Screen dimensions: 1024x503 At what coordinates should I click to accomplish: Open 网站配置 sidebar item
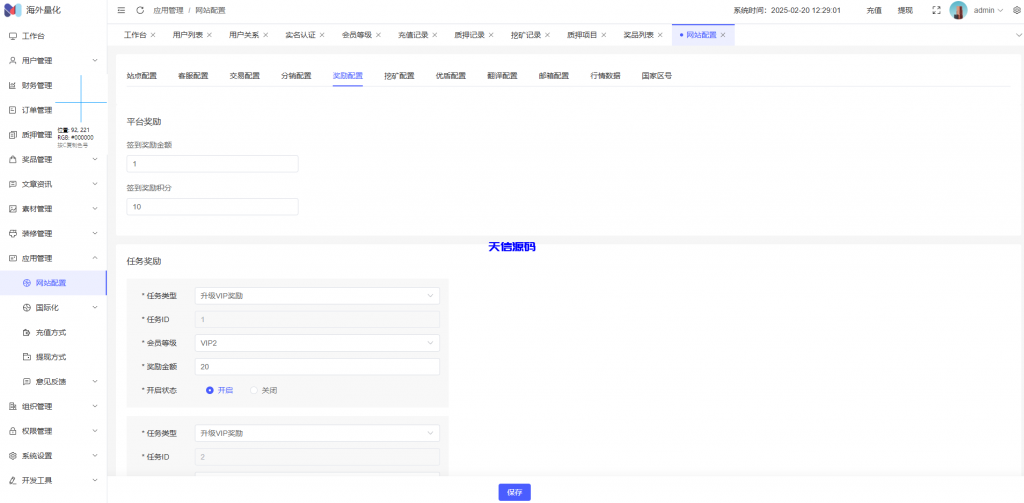pyautogui.click(x=53, y=283)
